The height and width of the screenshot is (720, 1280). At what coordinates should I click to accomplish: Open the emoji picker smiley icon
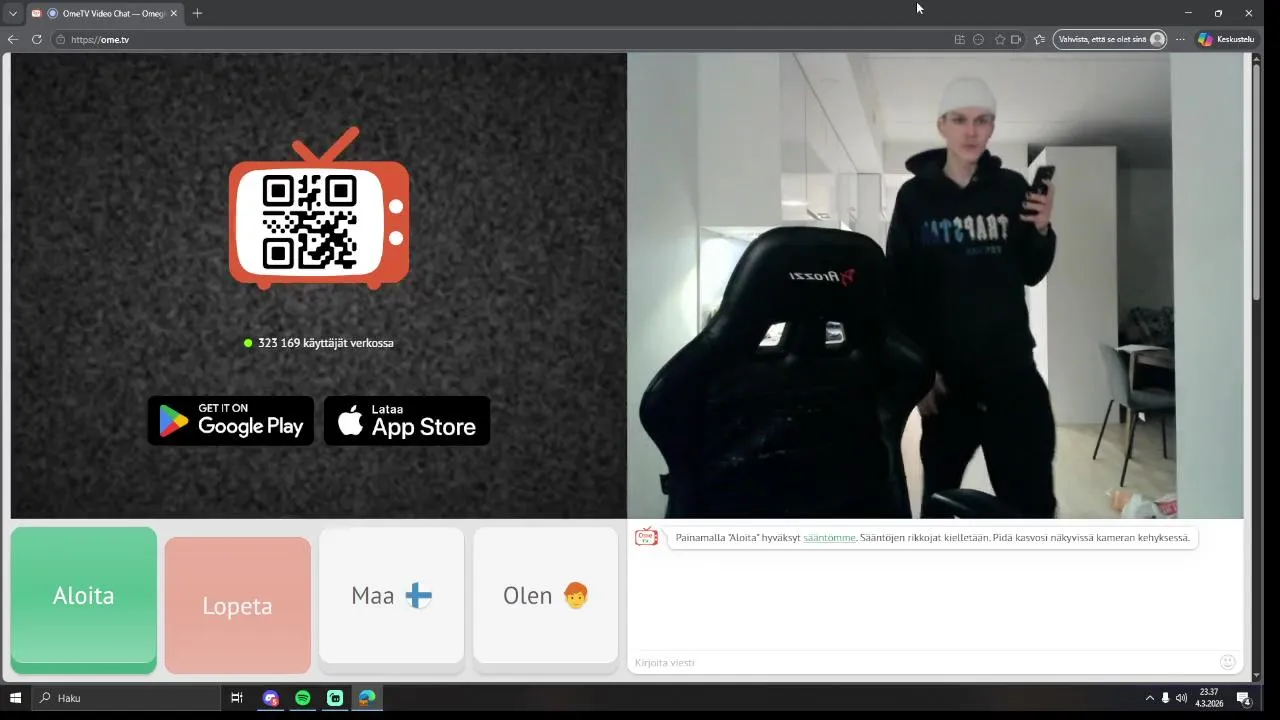pos(1228,662)
